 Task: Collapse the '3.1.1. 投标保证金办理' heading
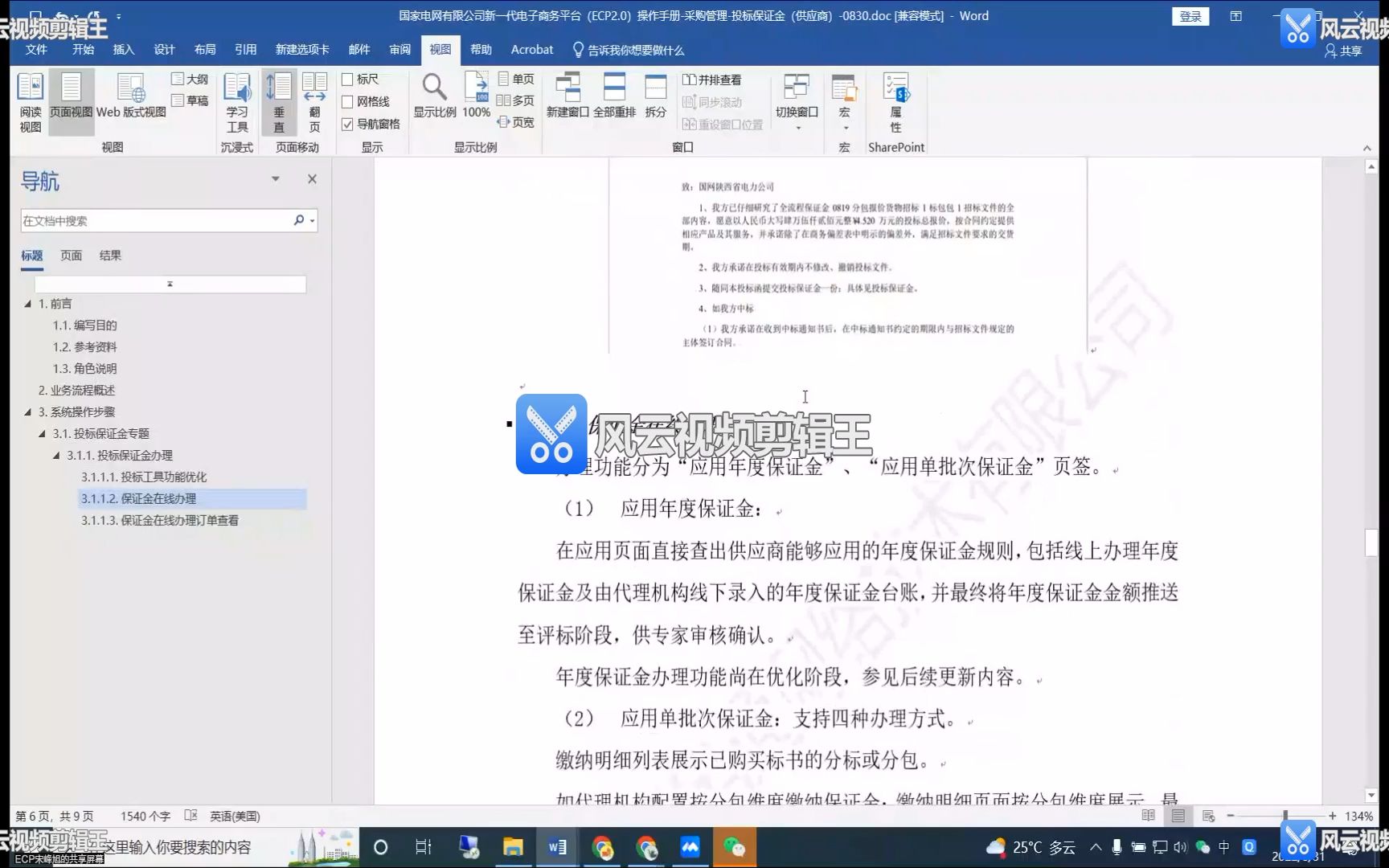tap(56, 456)
